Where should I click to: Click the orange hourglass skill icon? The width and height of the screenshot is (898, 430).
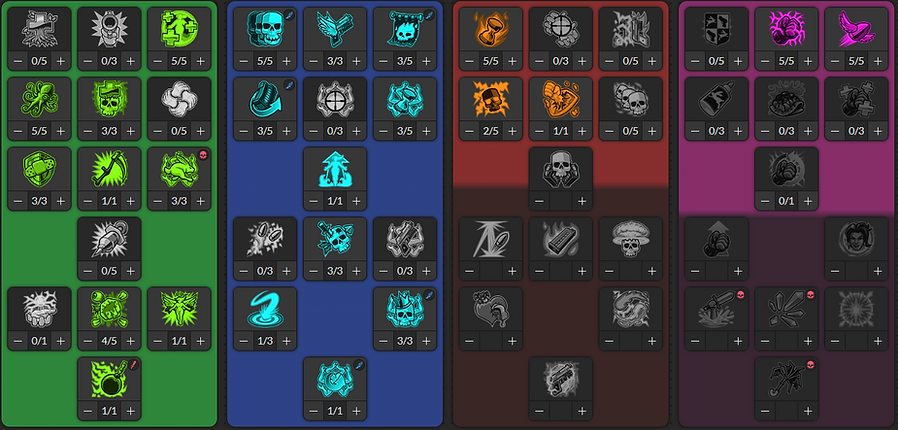[490, 30]
